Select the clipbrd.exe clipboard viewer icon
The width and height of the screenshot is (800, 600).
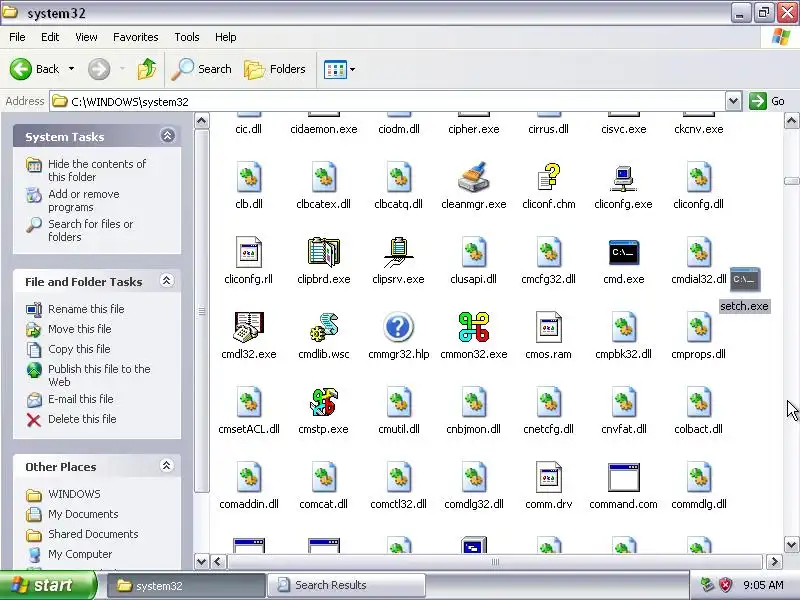[x=323, y=252]
